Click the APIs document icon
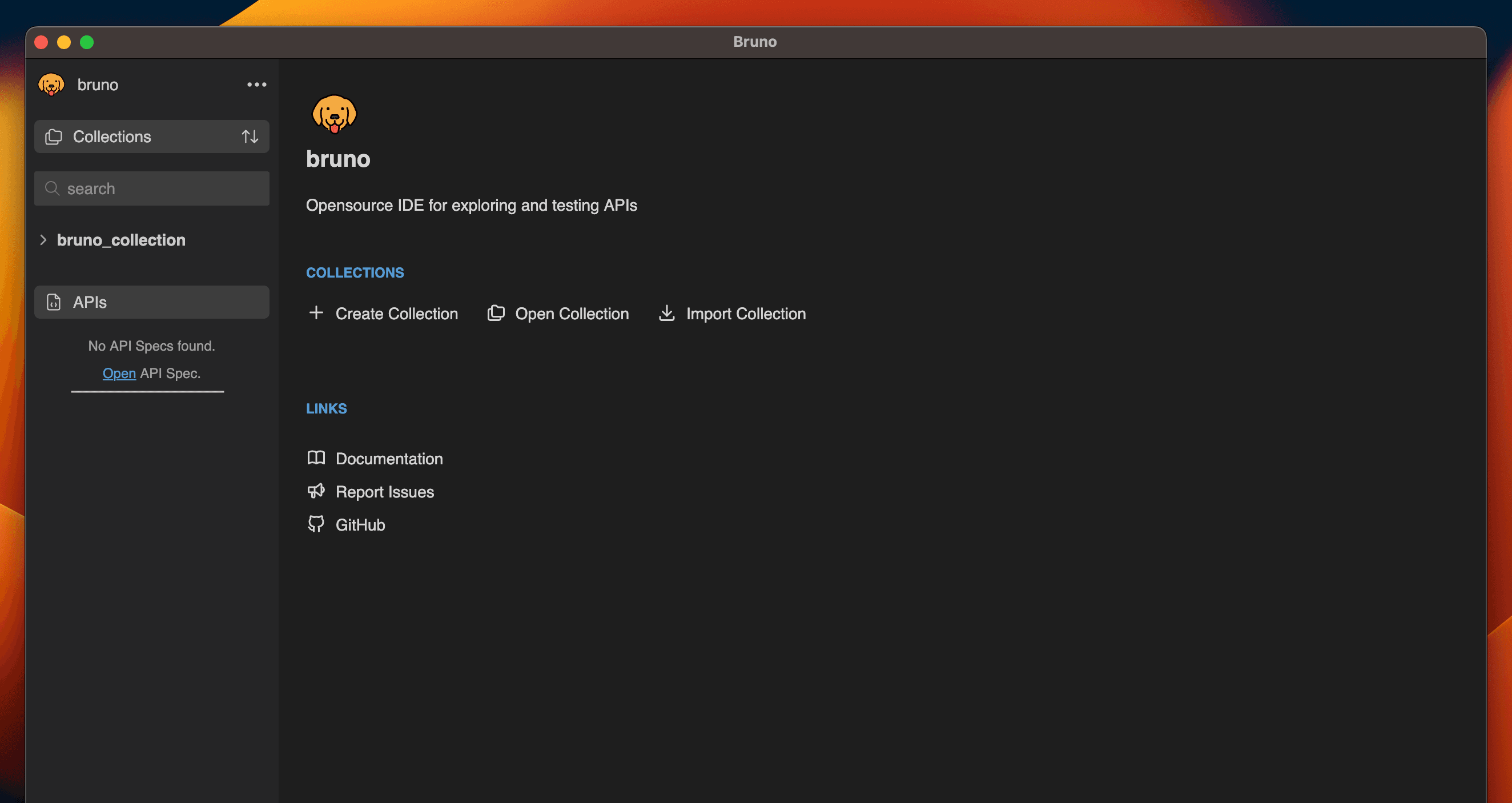 (x=53, y=302)
